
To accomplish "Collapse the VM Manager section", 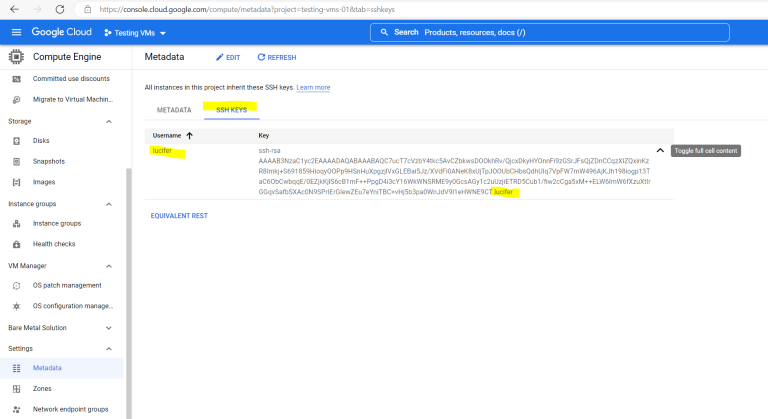I will 109,266.
